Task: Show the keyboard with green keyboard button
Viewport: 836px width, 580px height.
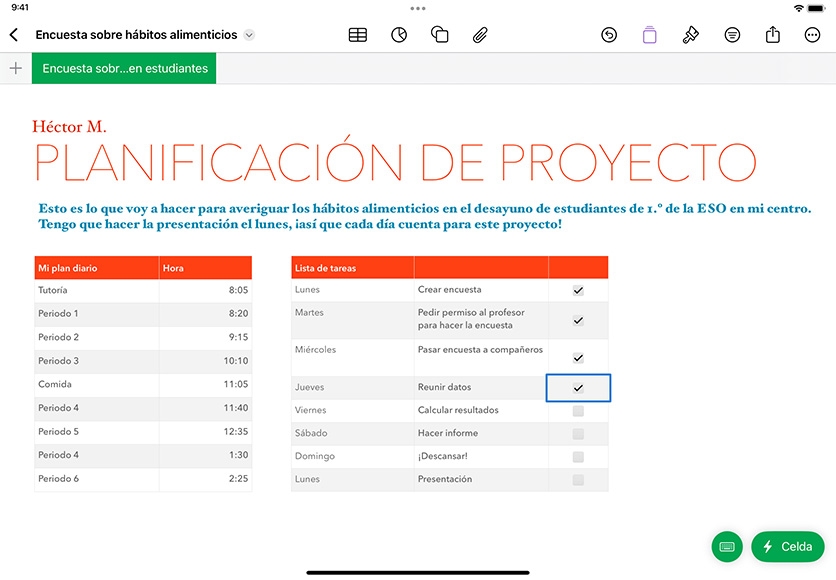Action: click(x=727, y=546)
